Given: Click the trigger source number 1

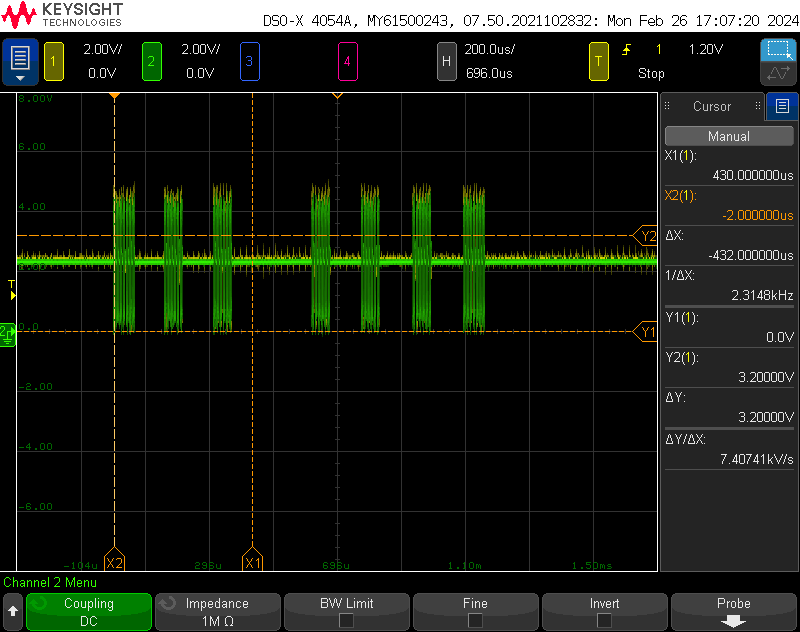Looking at the screenshot, I should 659,49.
